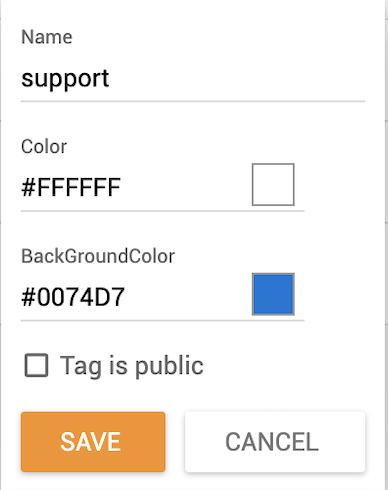The image size is (388, 490).
Task: Click the white CANCEL button
Action: (275, 442)
